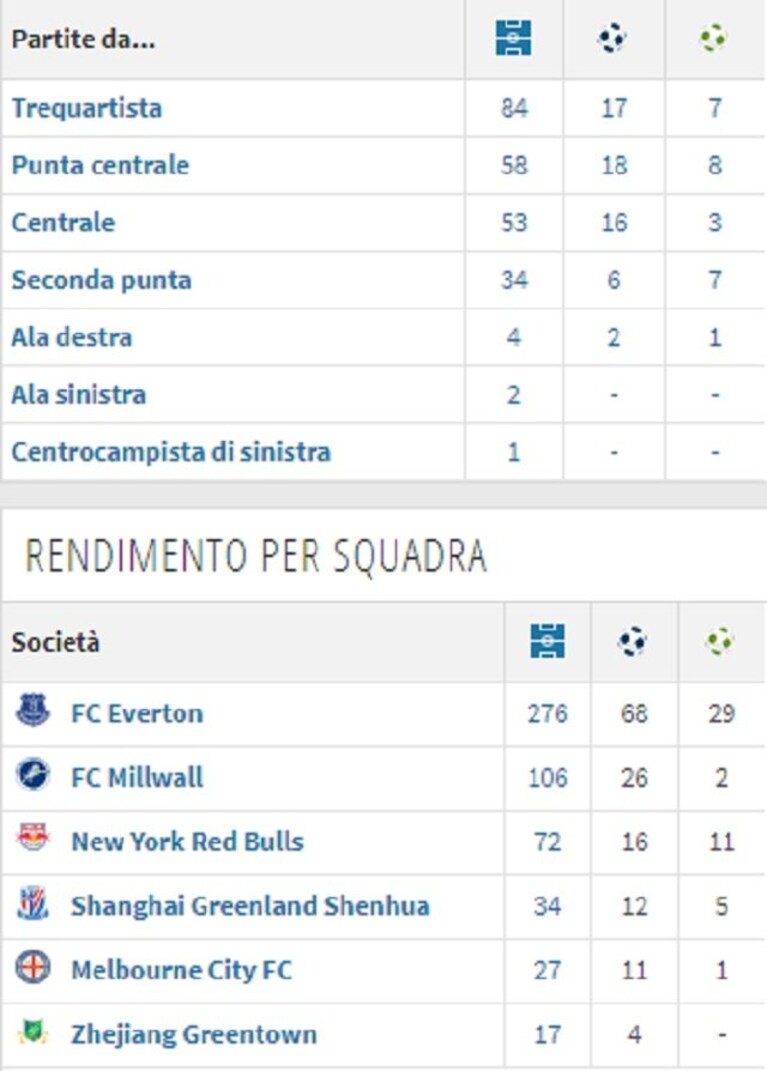Click the FC Millwall club crest
767x1071 pixels.
click(x=33, y=775)
